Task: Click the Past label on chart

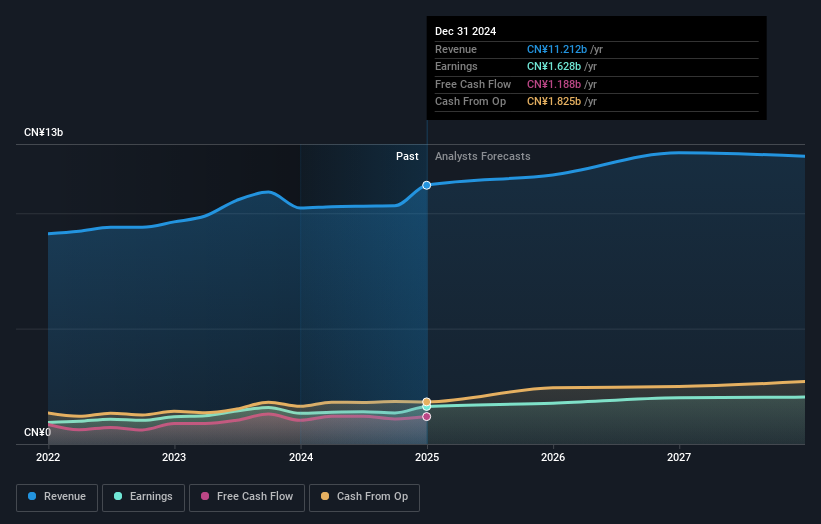Action: pos(407,156)
